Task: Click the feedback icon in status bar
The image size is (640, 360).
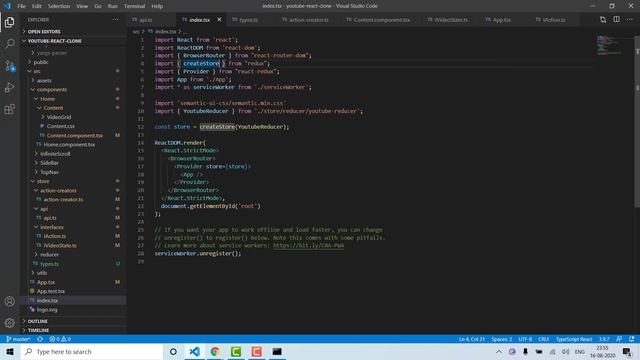Action: click(x=619, y=339)
